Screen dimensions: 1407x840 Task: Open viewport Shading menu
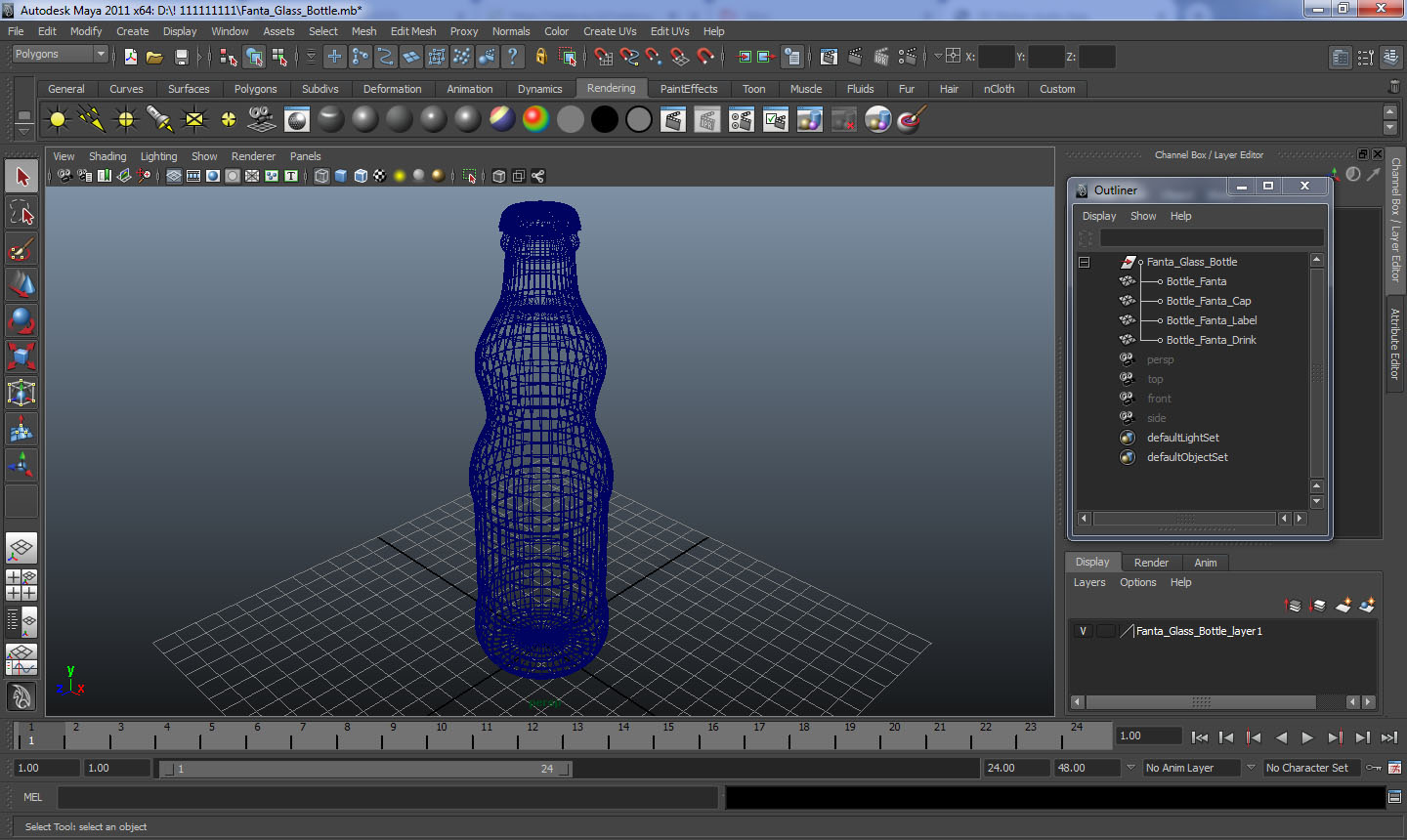click(x=107, y=156)
